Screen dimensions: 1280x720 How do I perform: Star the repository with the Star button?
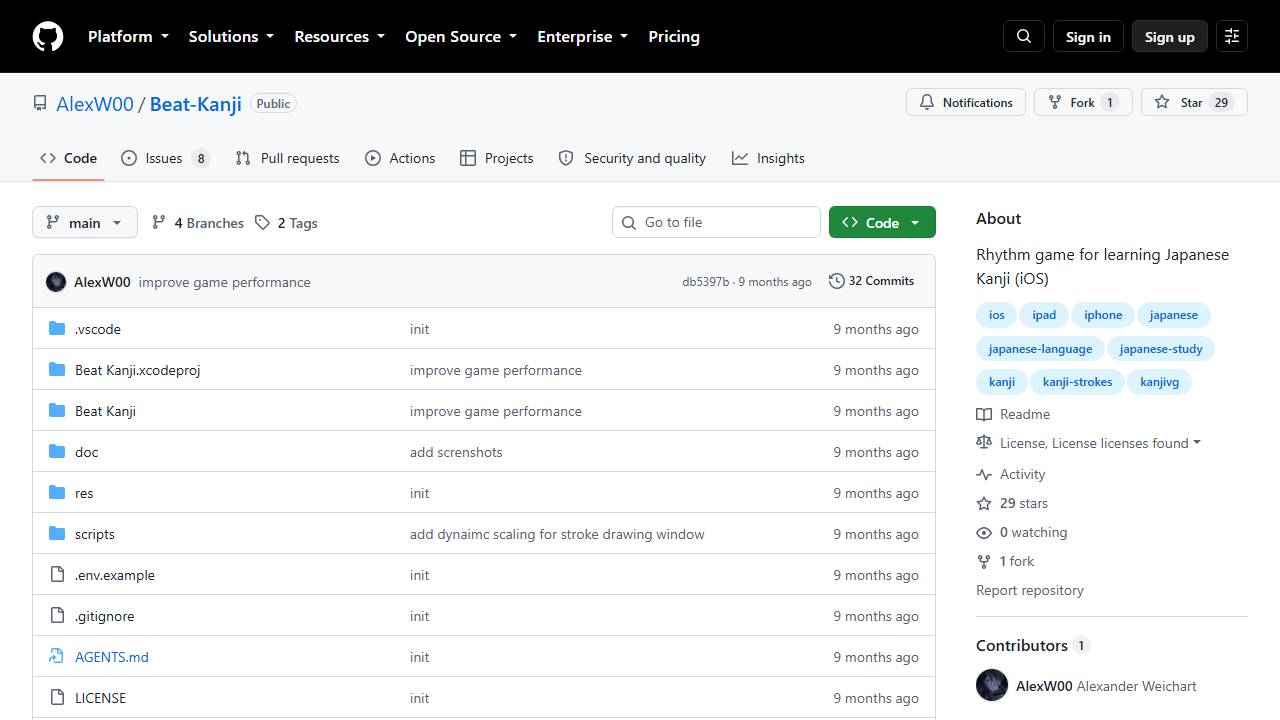click(1194, 102)
